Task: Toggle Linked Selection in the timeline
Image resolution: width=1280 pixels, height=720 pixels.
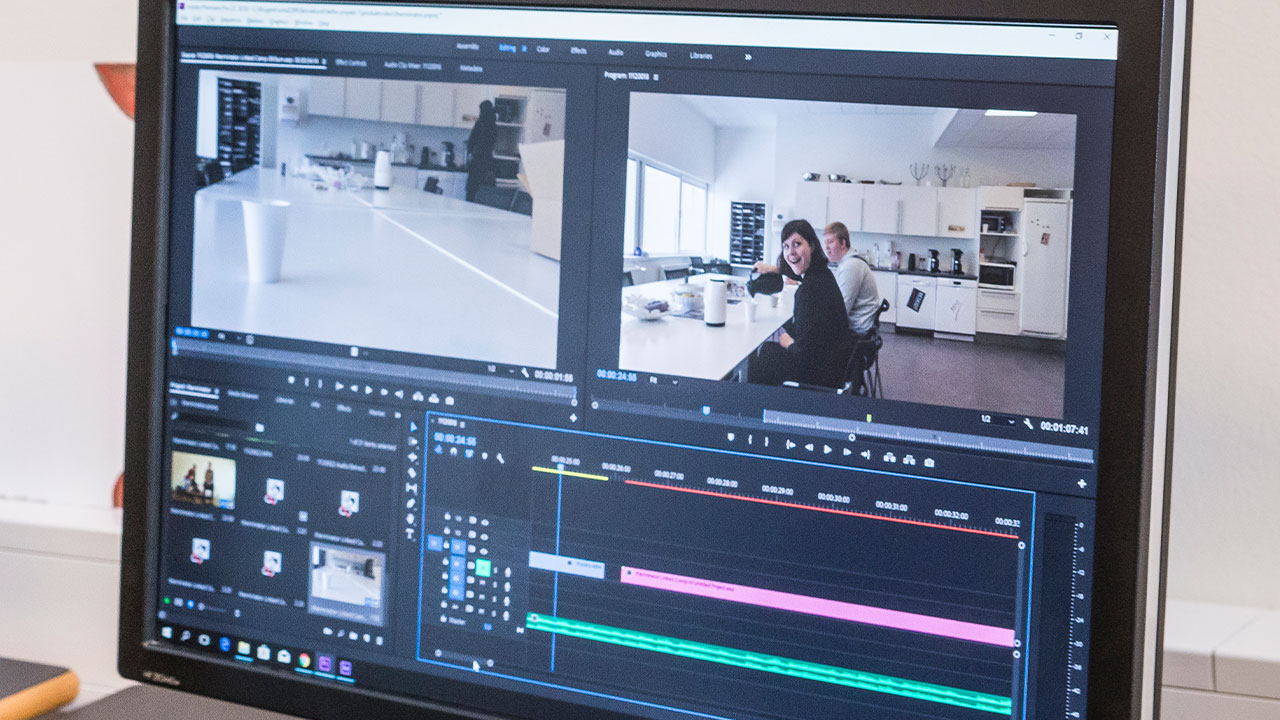Action: 469,453
